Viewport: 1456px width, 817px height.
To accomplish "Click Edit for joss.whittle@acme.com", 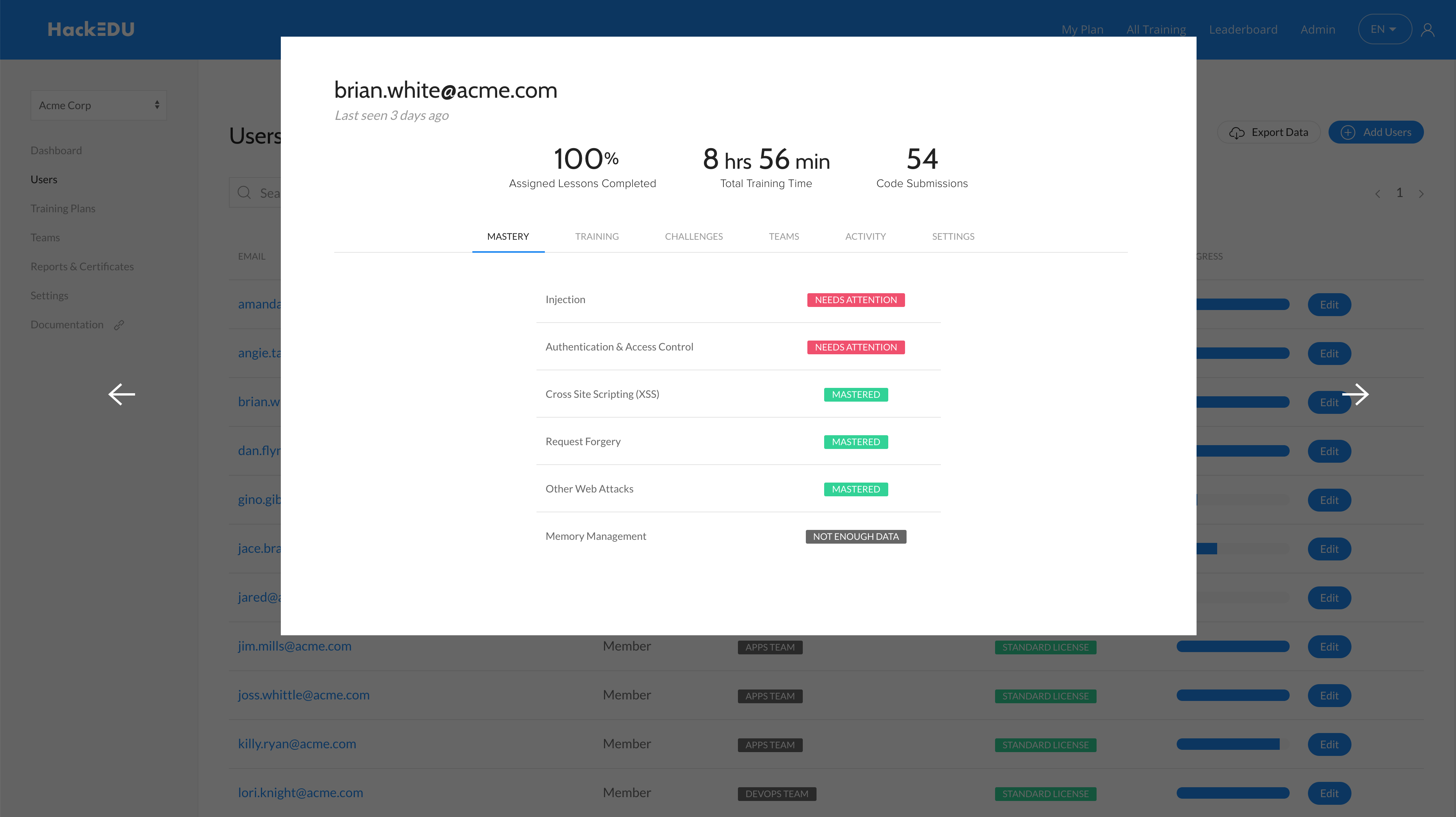I will coord(1329,696).
